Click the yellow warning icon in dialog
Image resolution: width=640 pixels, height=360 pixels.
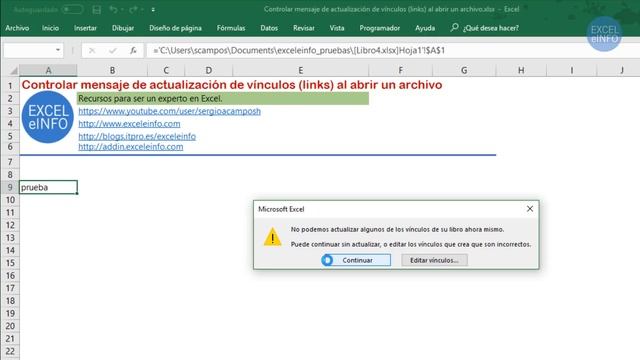point(272,237)
